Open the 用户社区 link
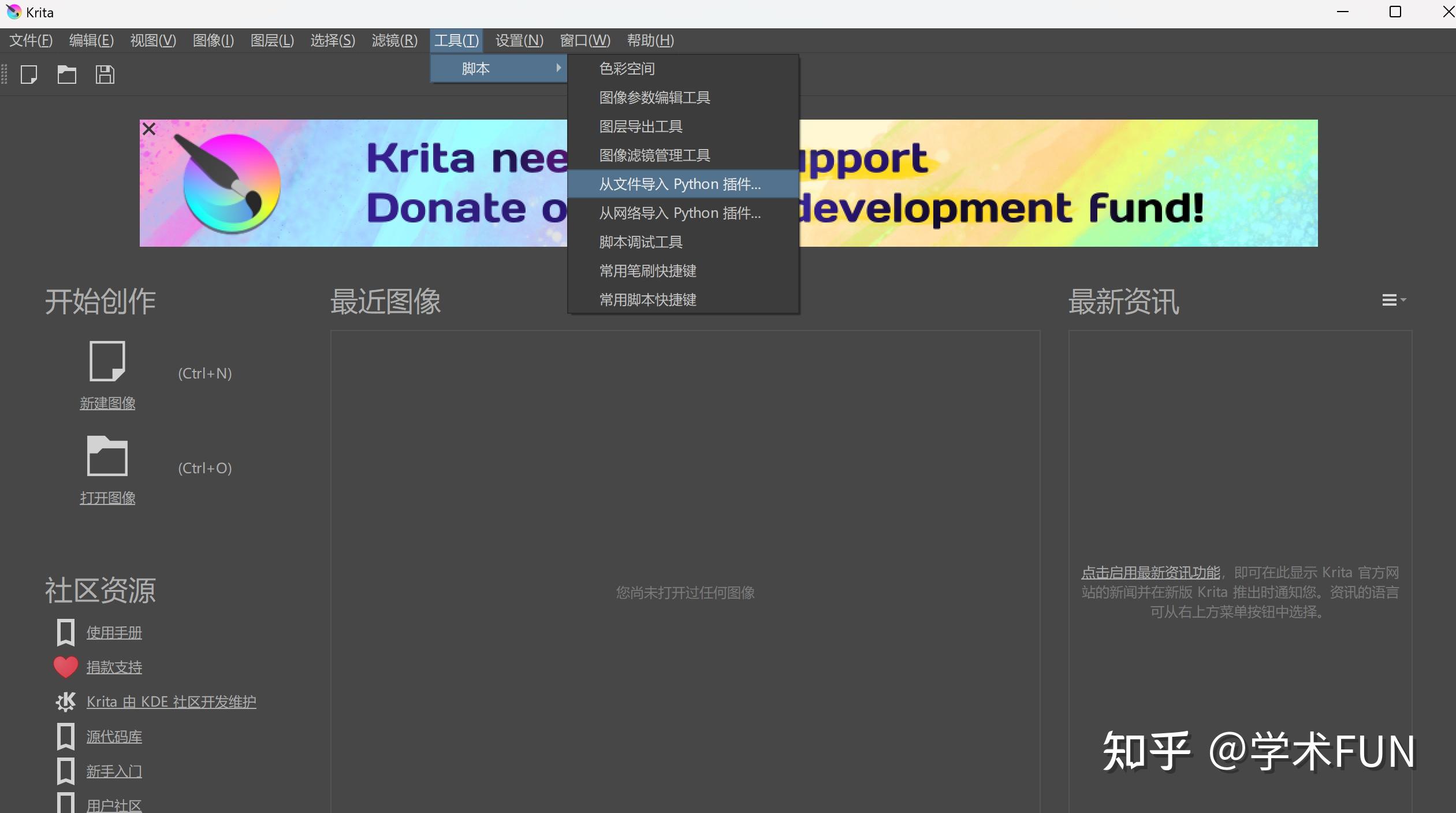The height and width of the screenshot is (813, 1456). click(x=114, y=805)
